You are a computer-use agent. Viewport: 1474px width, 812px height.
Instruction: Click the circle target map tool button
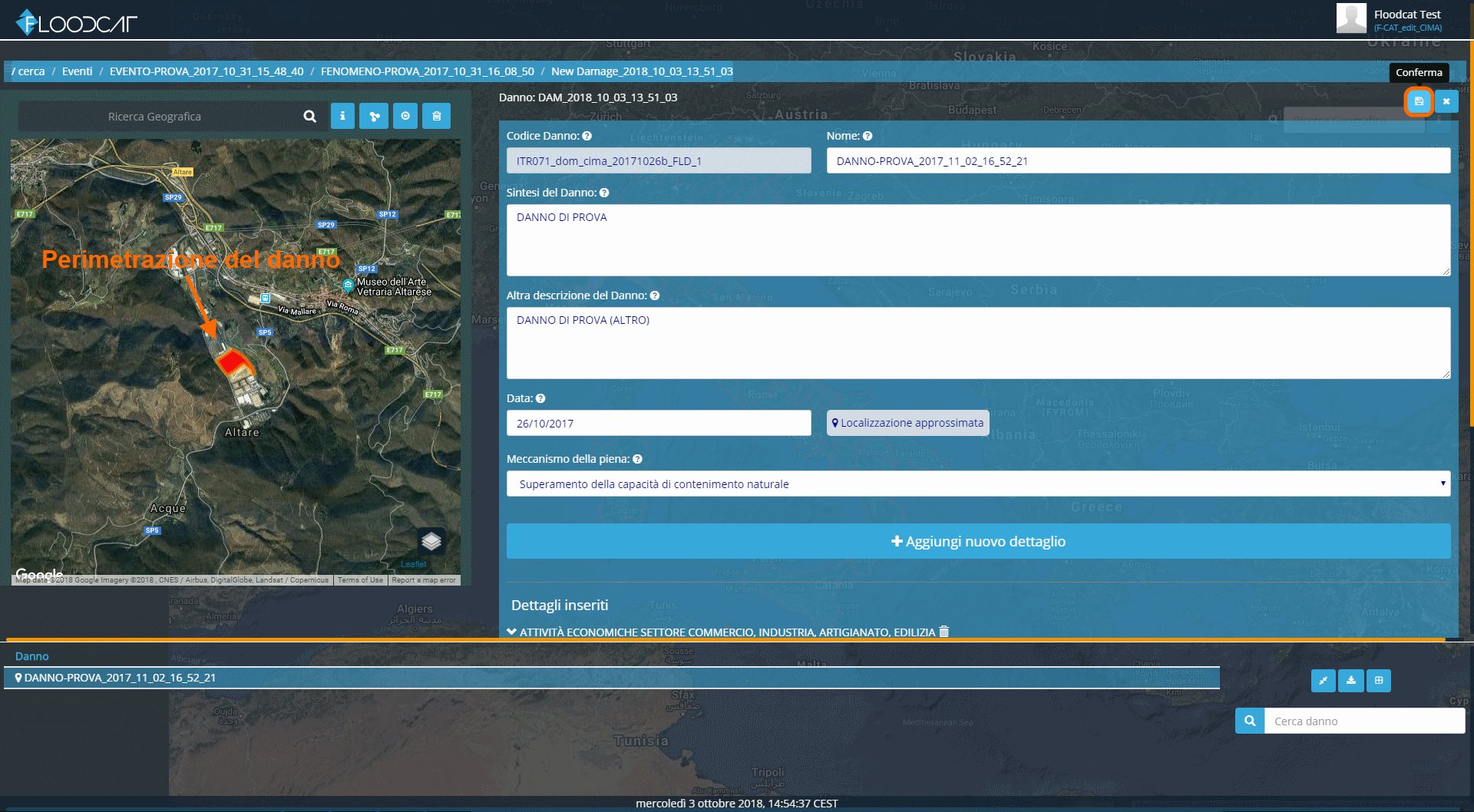click(405, 116)
